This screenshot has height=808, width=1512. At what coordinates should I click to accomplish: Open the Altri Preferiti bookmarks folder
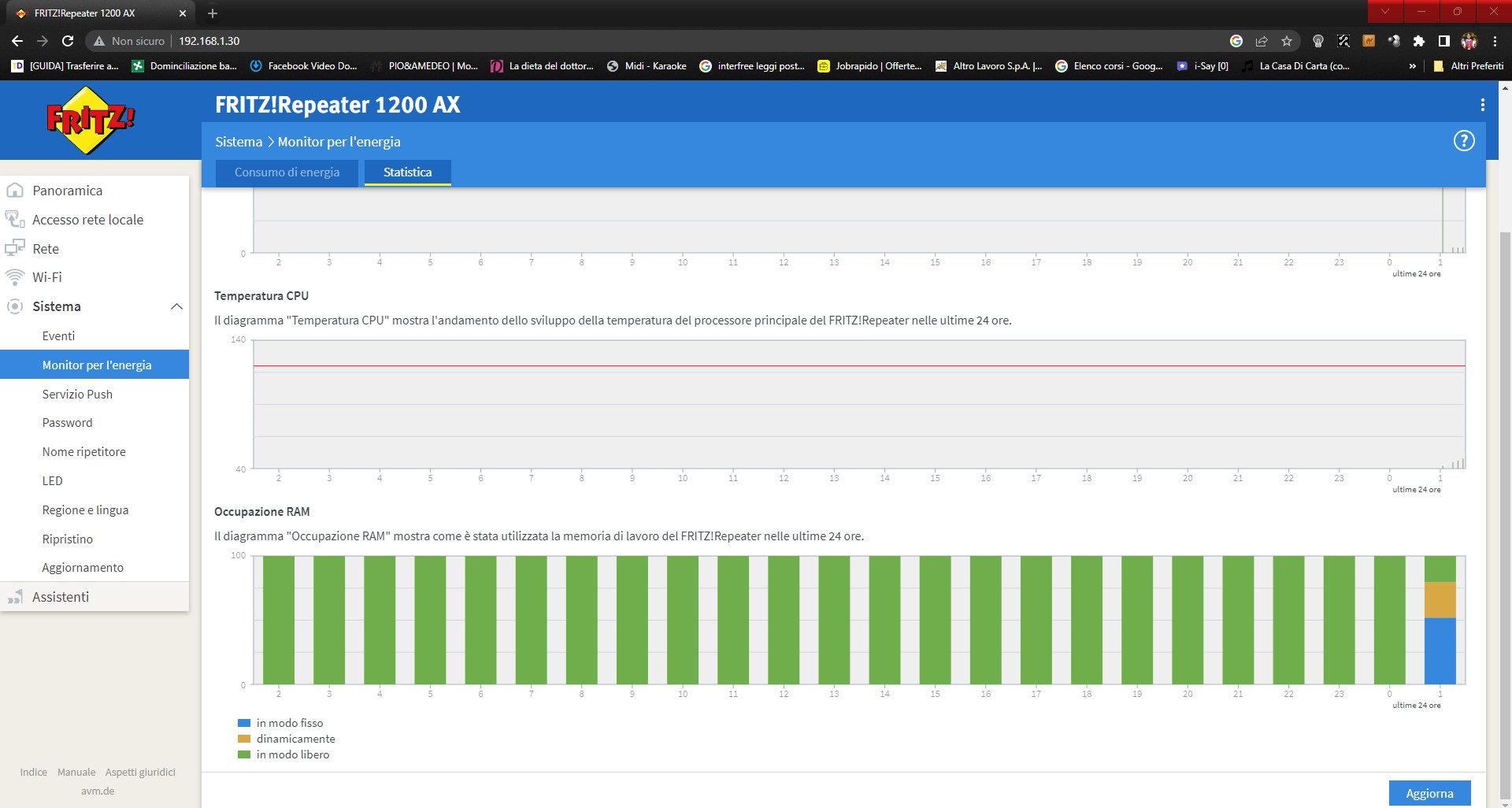point(1469,66)
